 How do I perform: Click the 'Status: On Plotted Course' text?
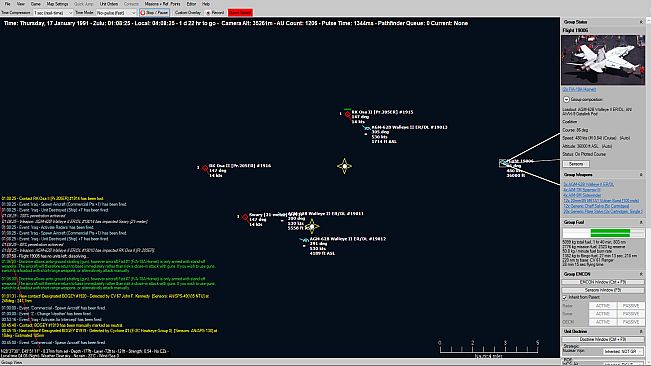(584, 154)
